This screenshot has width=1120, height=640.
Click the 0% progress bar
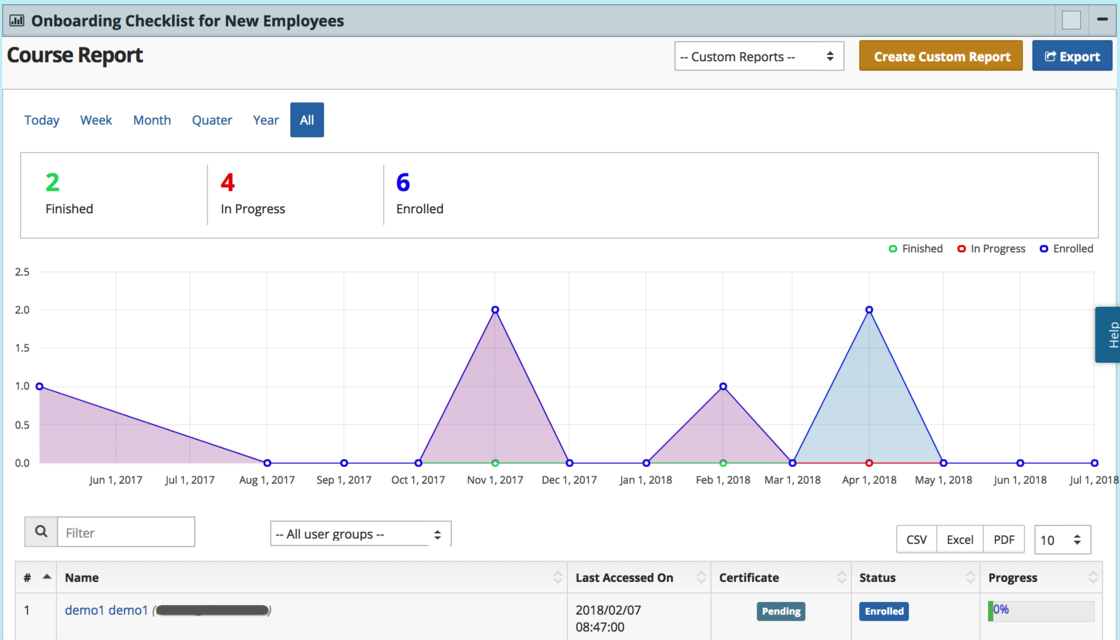(1041, 611)
